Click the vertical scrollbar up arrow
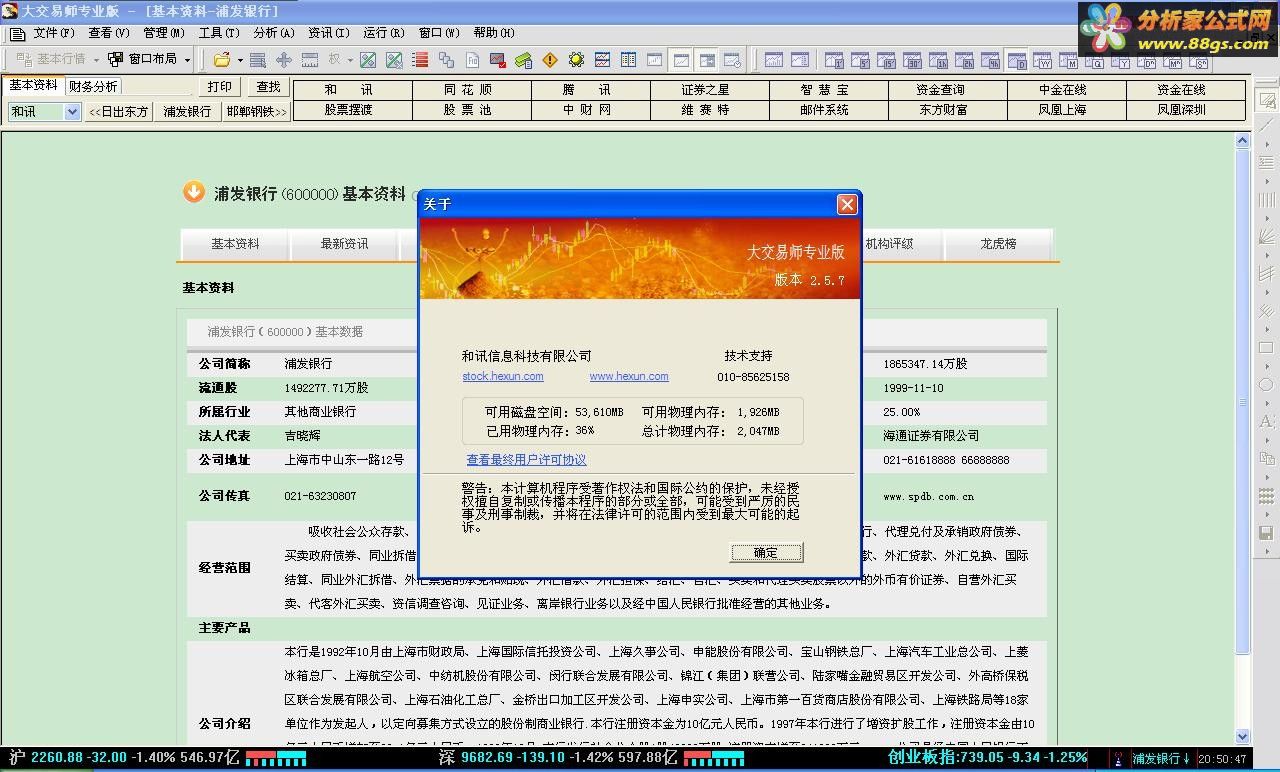Screen dimensions: 1280x772 [1243, 141]
